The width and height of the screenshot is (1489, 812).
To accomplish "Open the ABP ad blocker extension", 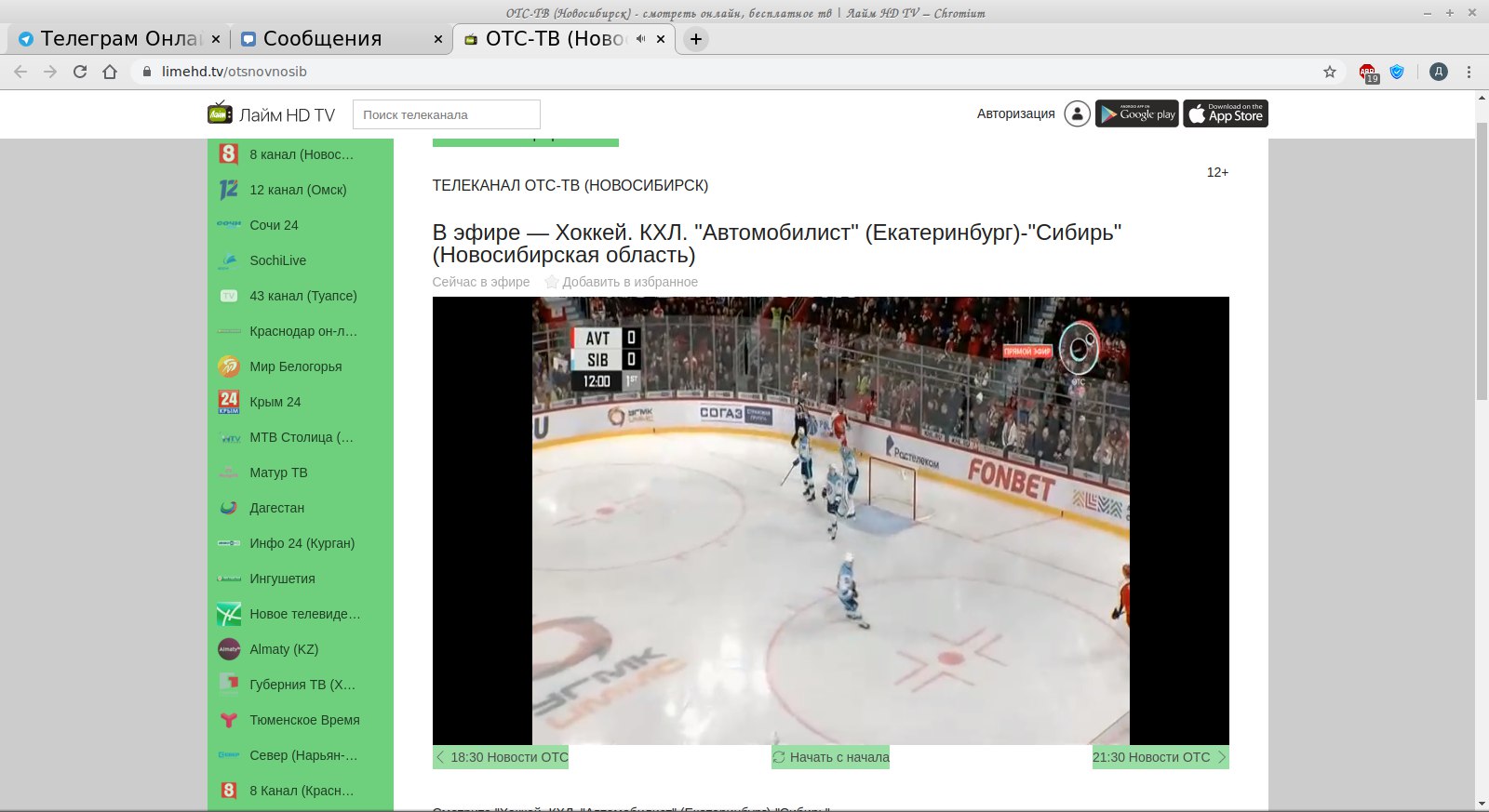I will (1368, 73).
